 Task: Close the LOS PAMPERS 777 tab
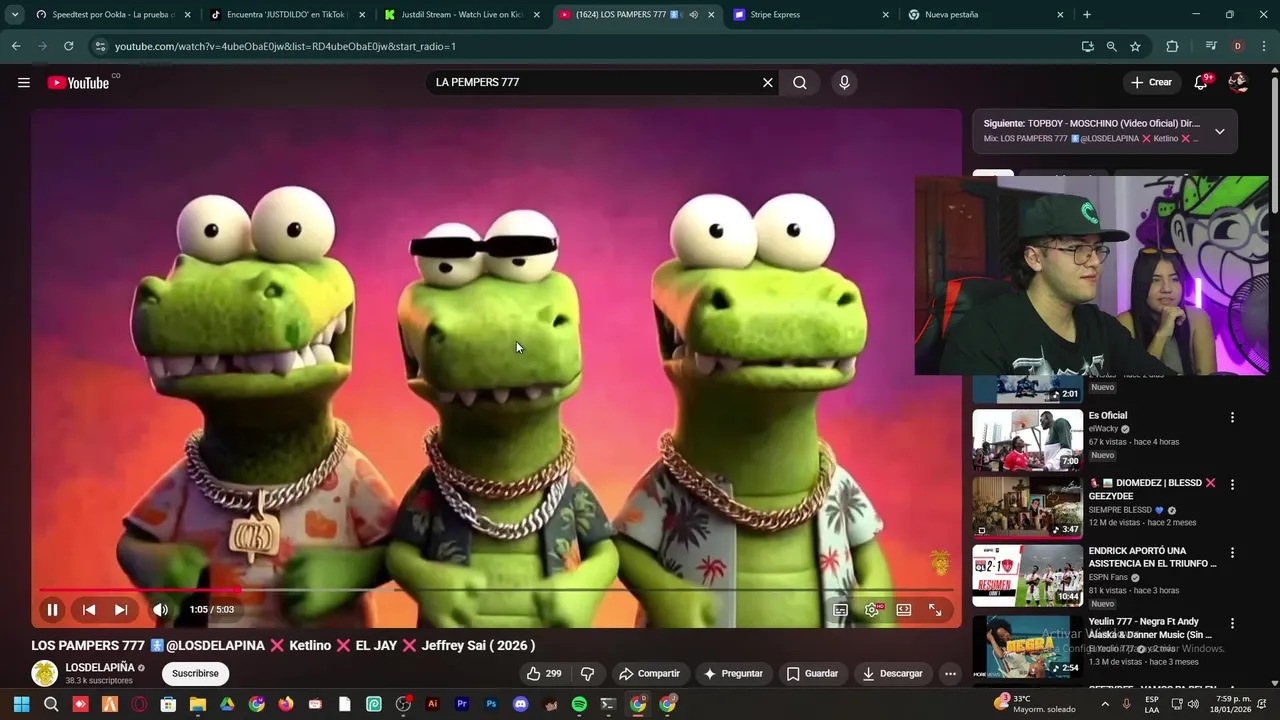coord(711,15)
